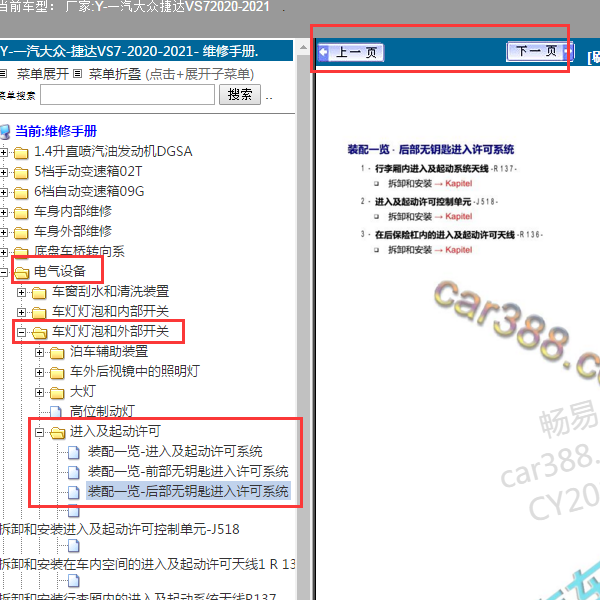Expand the 车窗刮水和清洗装置 node

point(21,292)
